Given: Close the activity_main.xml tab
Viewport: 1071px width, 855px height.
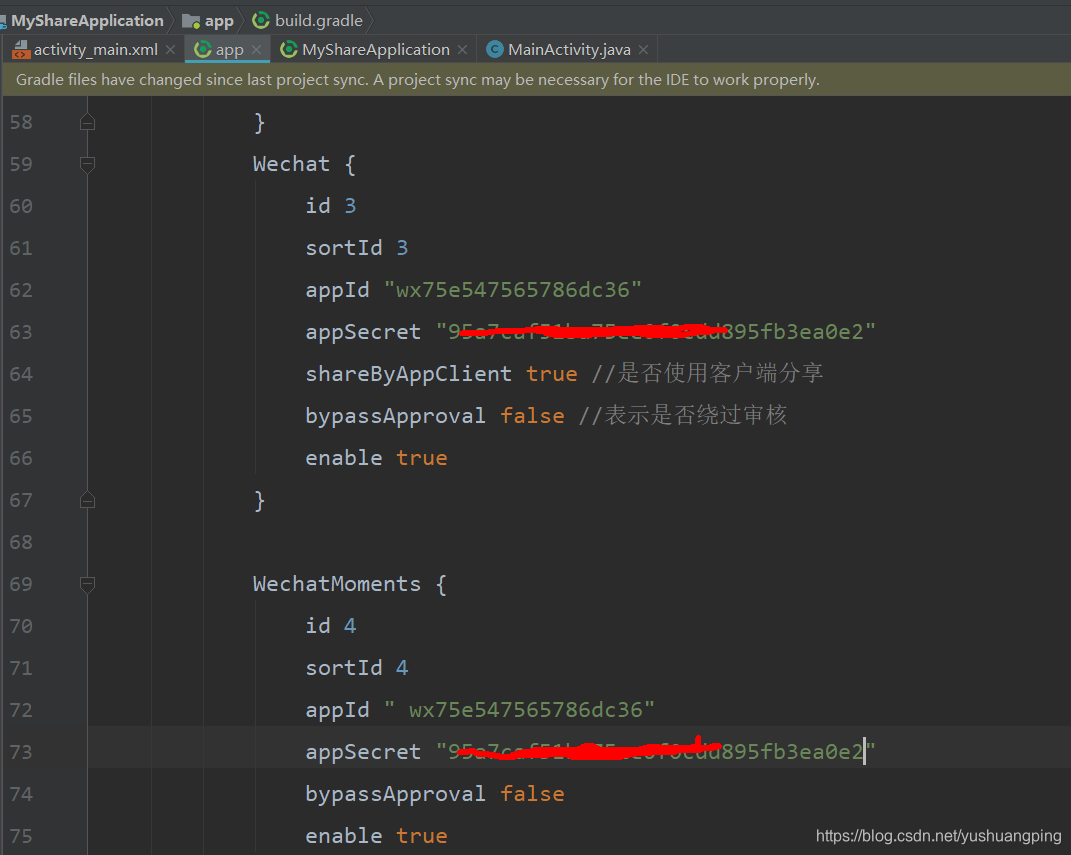Looking at the screenshot, I should coord(171,50).
